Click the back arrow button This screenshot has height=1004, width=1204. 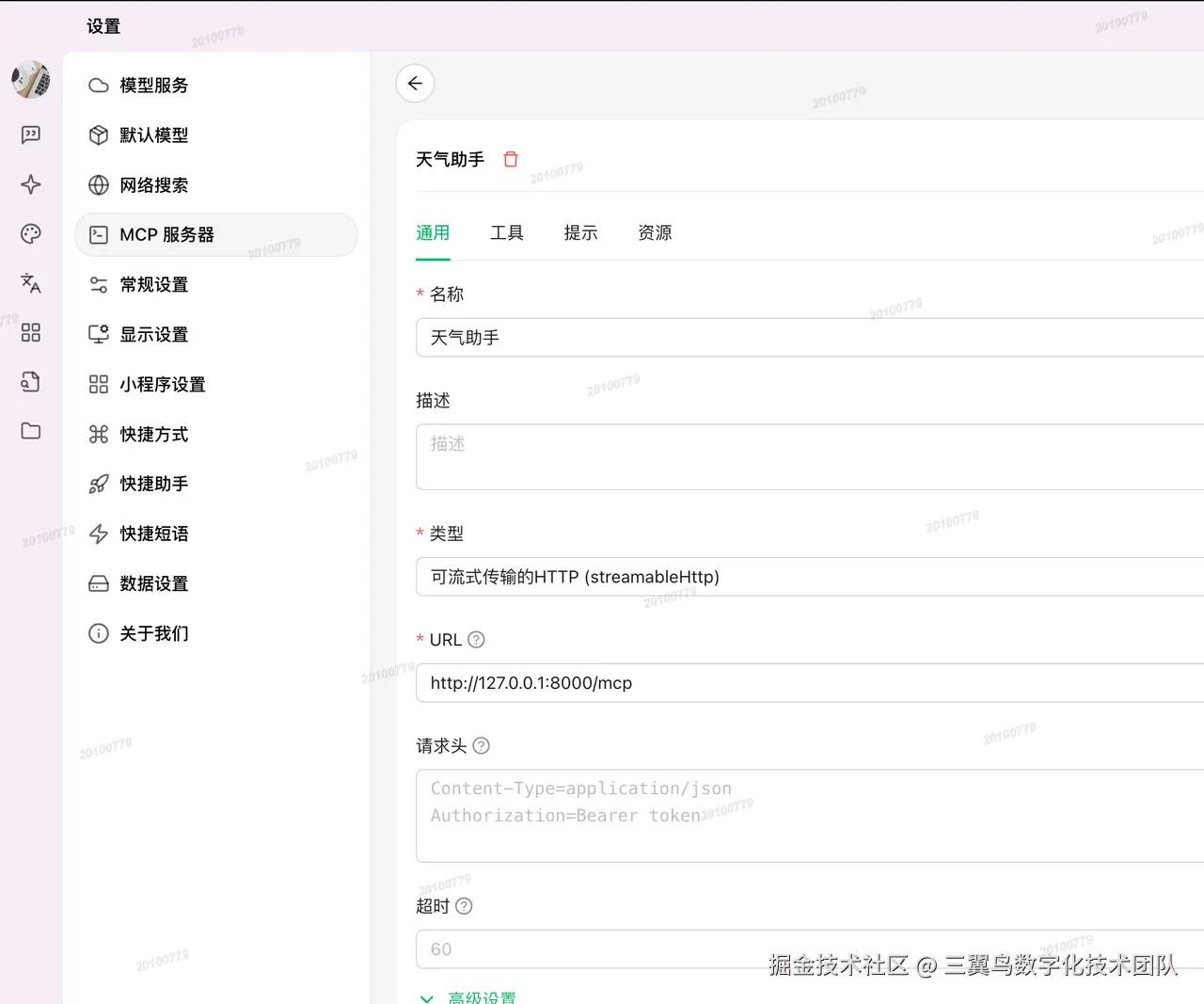click(415, 84)
